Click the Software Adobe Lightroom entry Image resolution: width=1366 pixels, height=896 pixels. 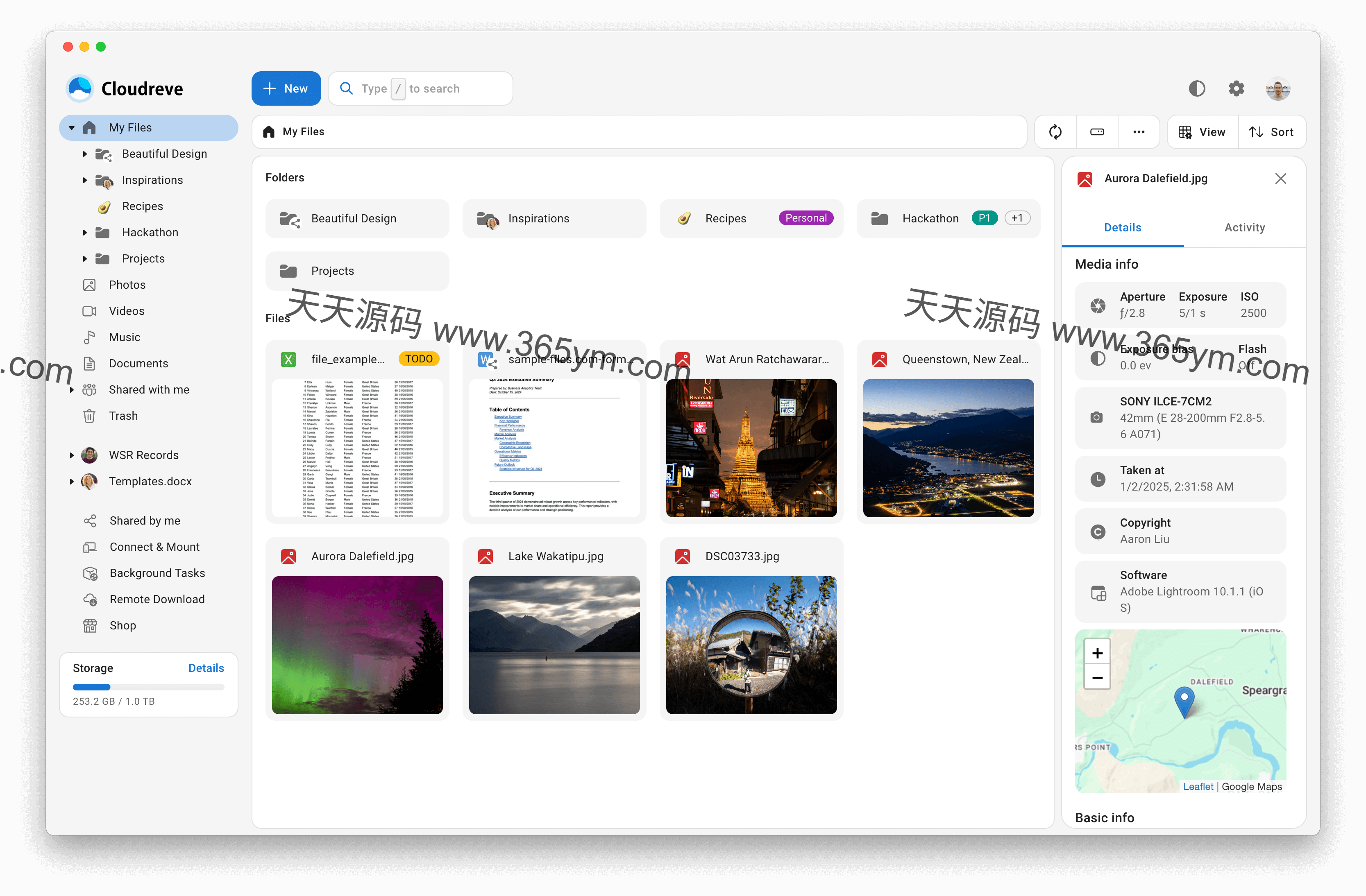coord(1180,592)
